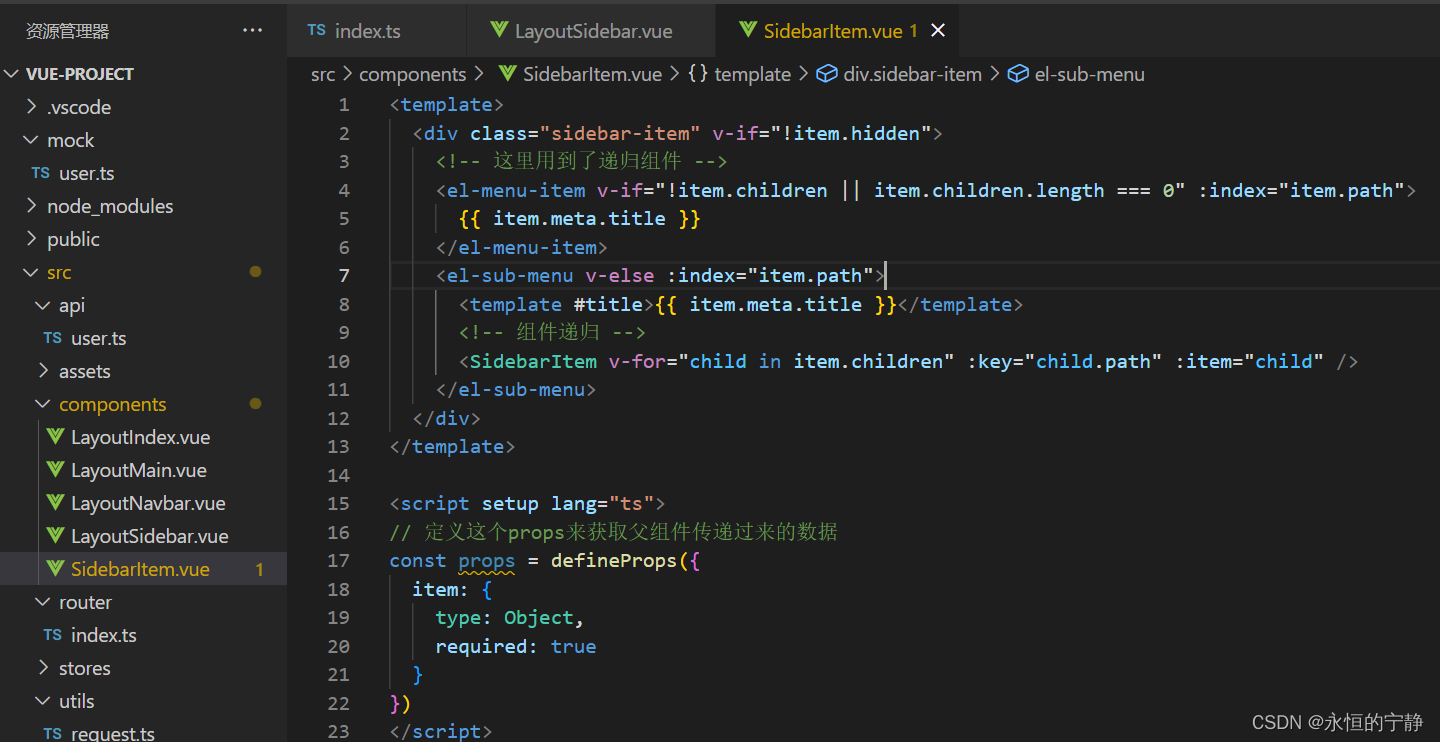This screenshot has width=1440, height=742.
Task: Open index.ts under router folder
Action: click(x=103, y=635)
